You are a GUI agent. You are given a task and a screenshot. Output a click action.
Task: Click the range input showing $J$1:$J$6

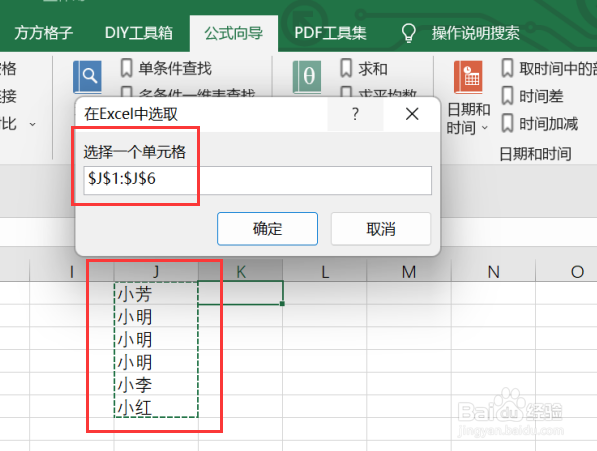257,180
